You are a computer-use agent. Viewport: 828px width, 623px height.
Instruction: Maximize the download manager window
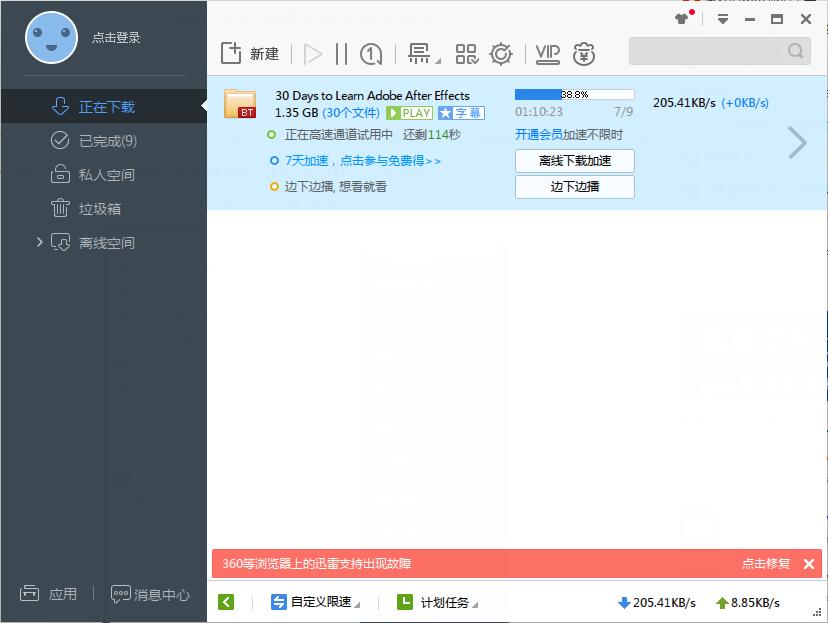tap(777, 20)
